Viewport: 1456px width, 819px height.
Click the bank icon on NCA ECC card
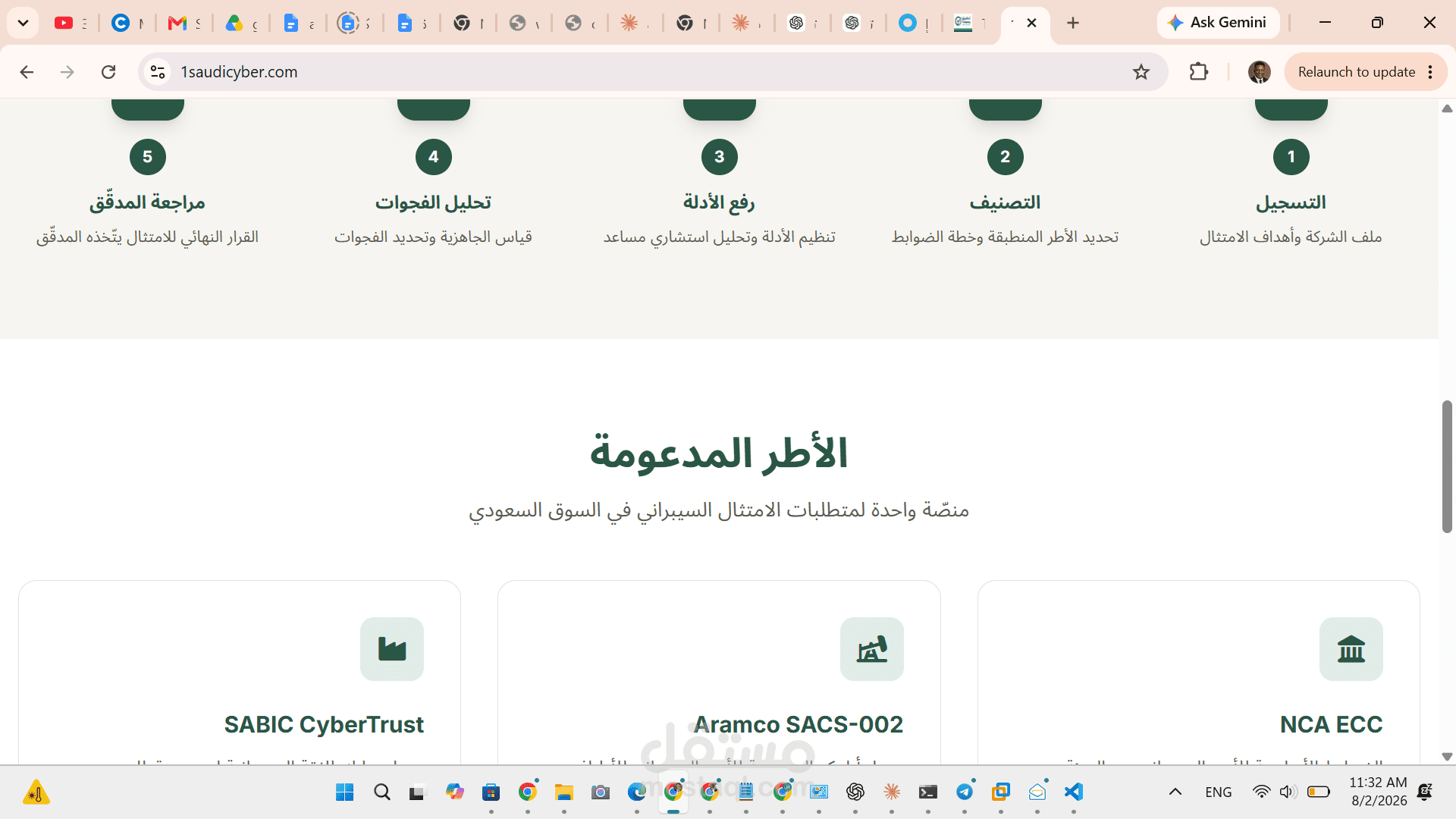tap(1351, 649)
